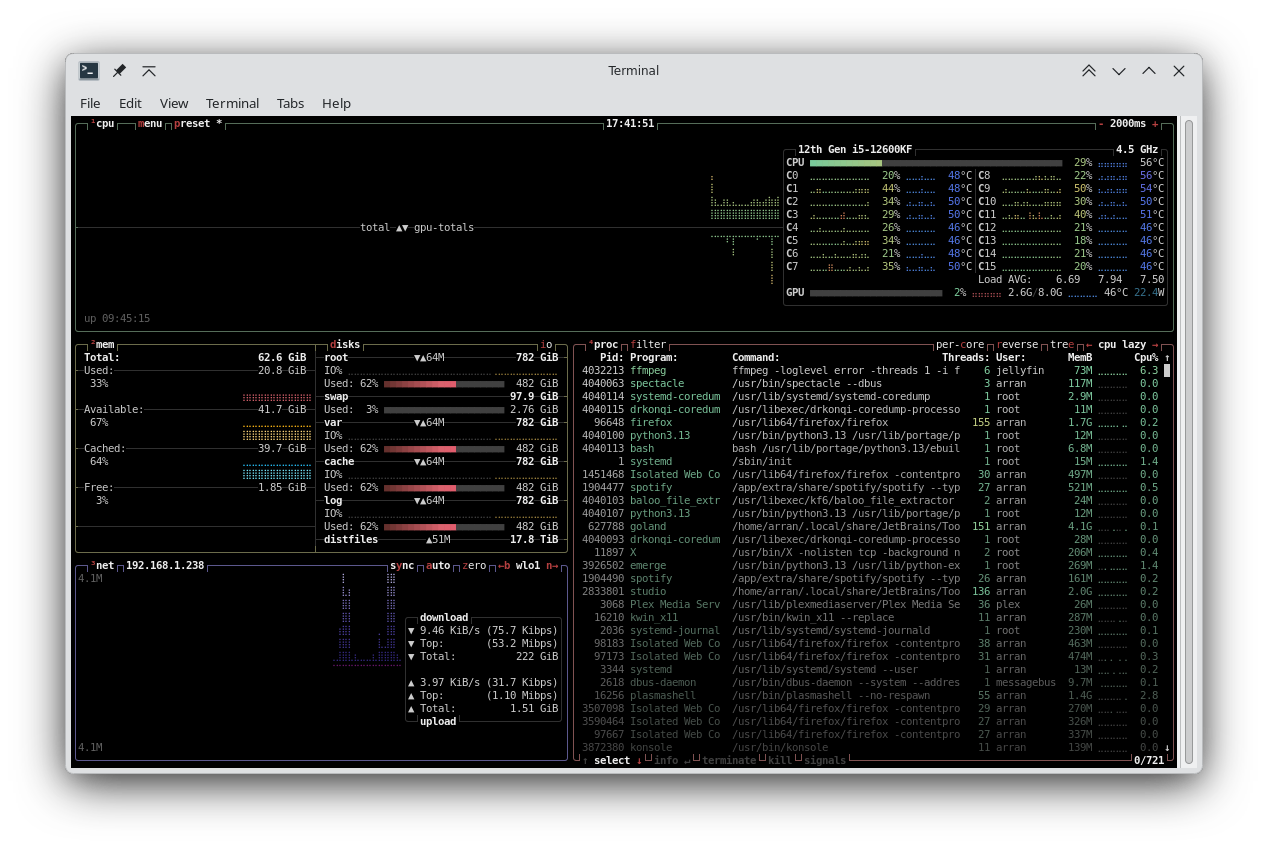Click the keep-above icon in the title bar
The height and width of the screenshot is (851, 1268).
tap(149, 71)
